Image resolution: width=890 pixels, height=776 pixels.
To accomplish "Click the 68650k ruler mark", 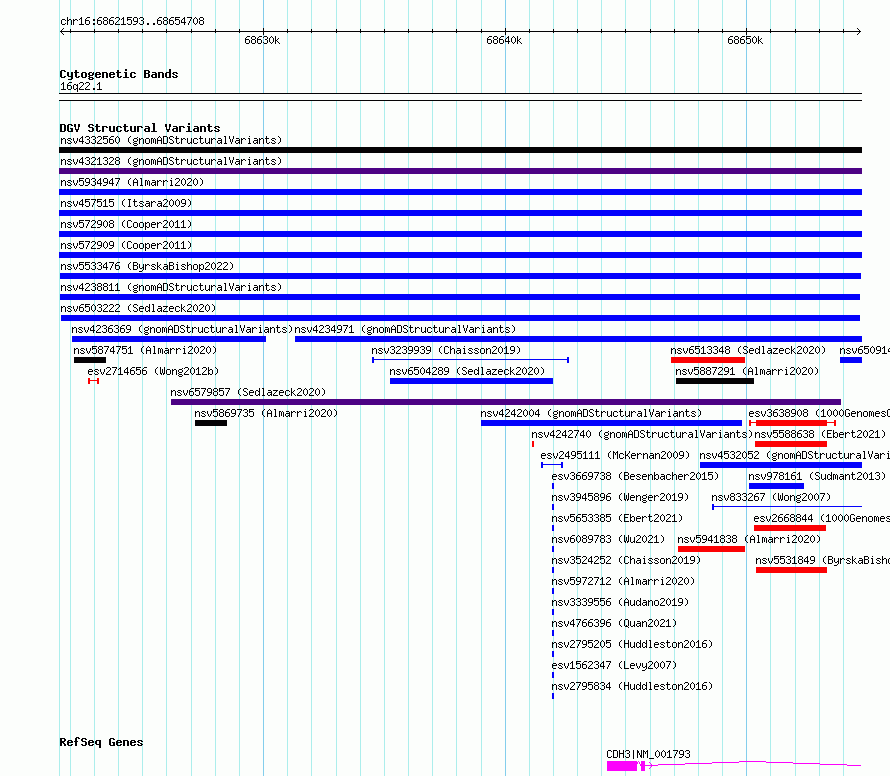I will (x=745, y=40).
